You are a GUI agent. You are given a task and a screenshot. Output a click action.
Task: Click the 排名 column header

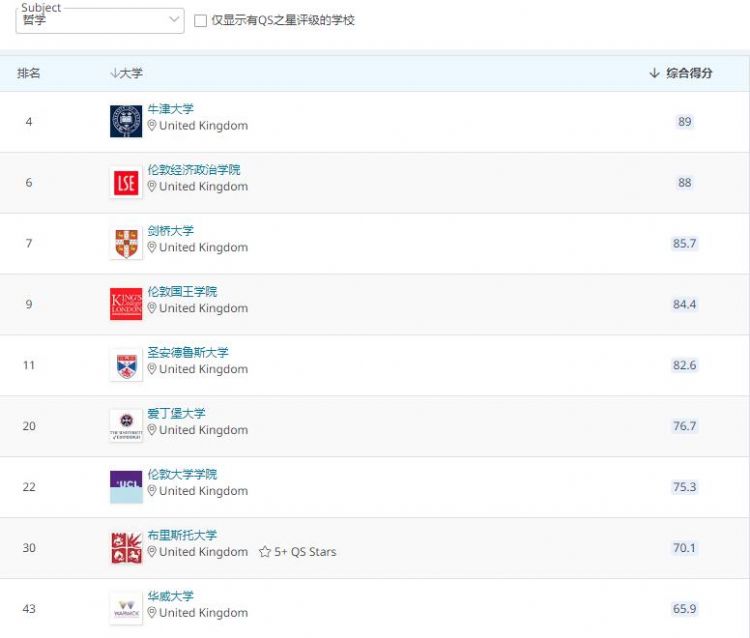pyautogui.click(x=29, y=73)
